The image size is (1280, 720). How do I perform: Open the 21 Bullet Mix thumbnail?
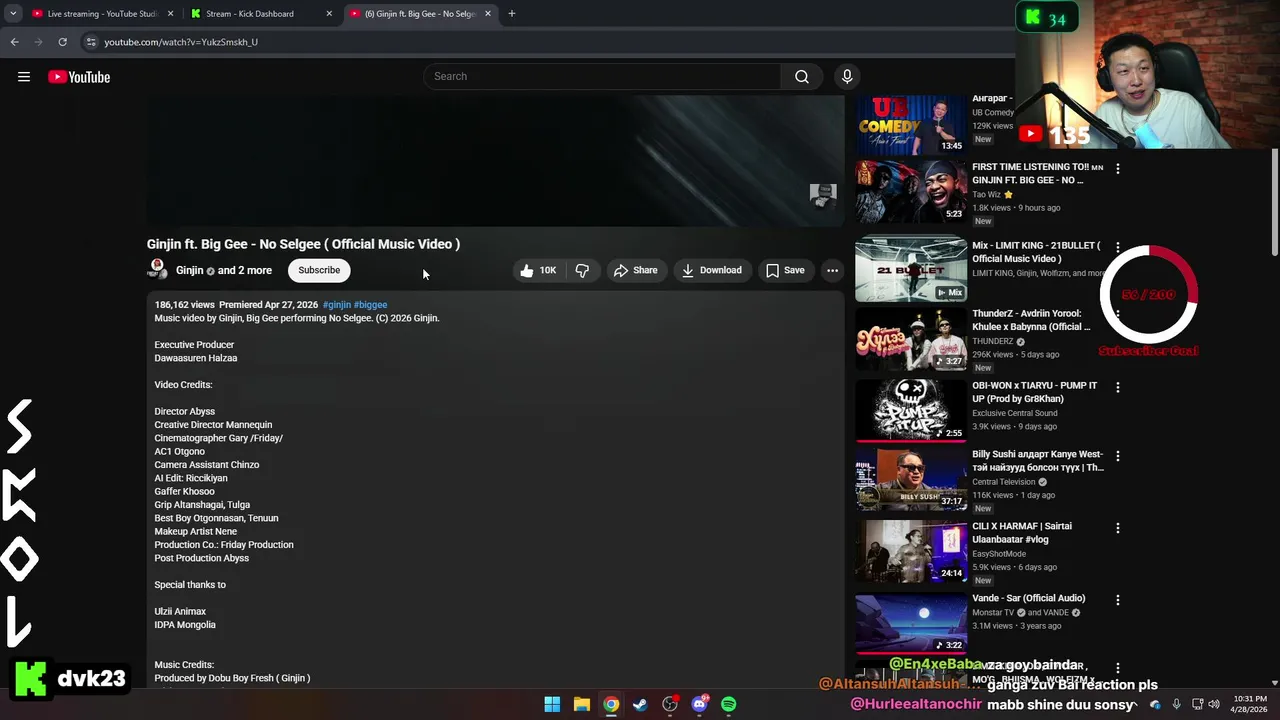[911, 269]
